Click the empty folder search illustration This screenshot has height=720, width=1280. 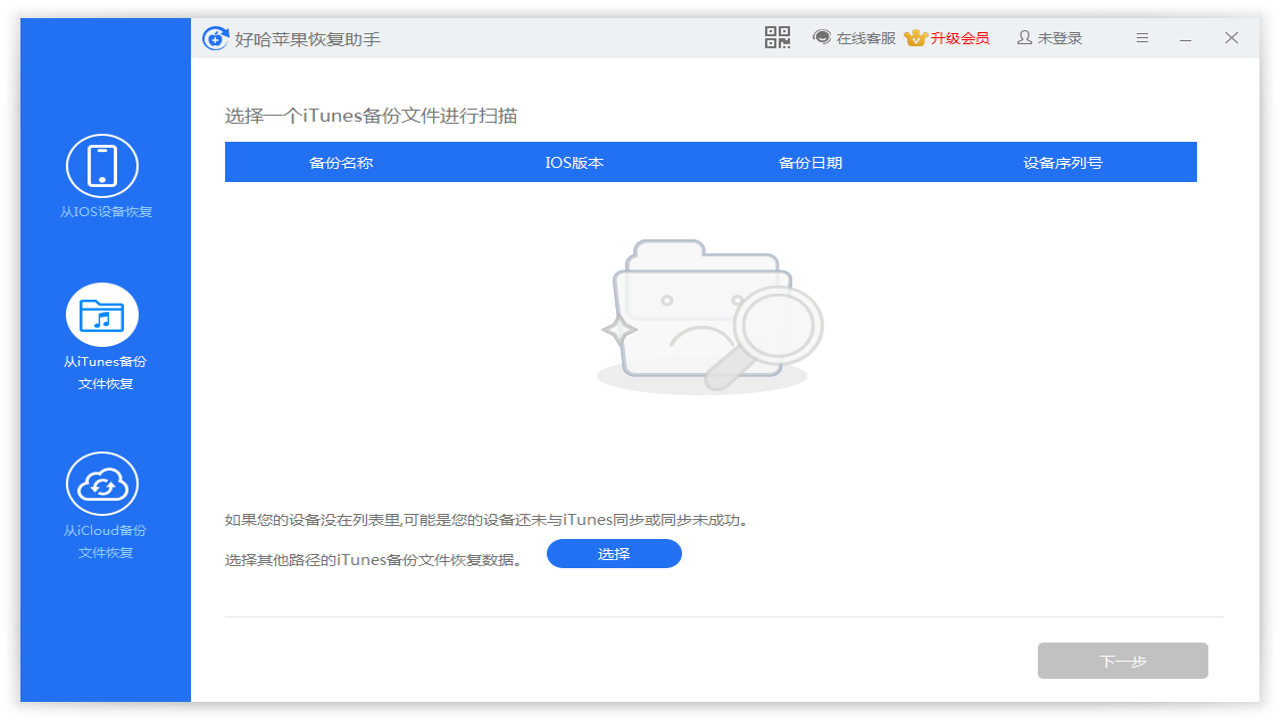[x=710, y=310]
